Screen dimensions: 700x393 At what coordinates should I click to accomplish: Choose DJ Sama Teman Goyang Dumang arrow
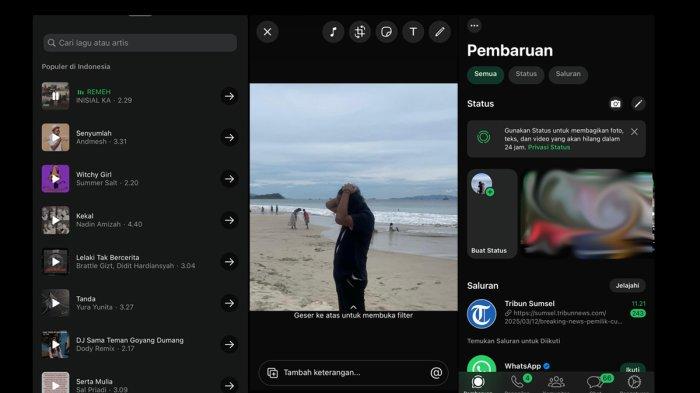pos(229,344)
